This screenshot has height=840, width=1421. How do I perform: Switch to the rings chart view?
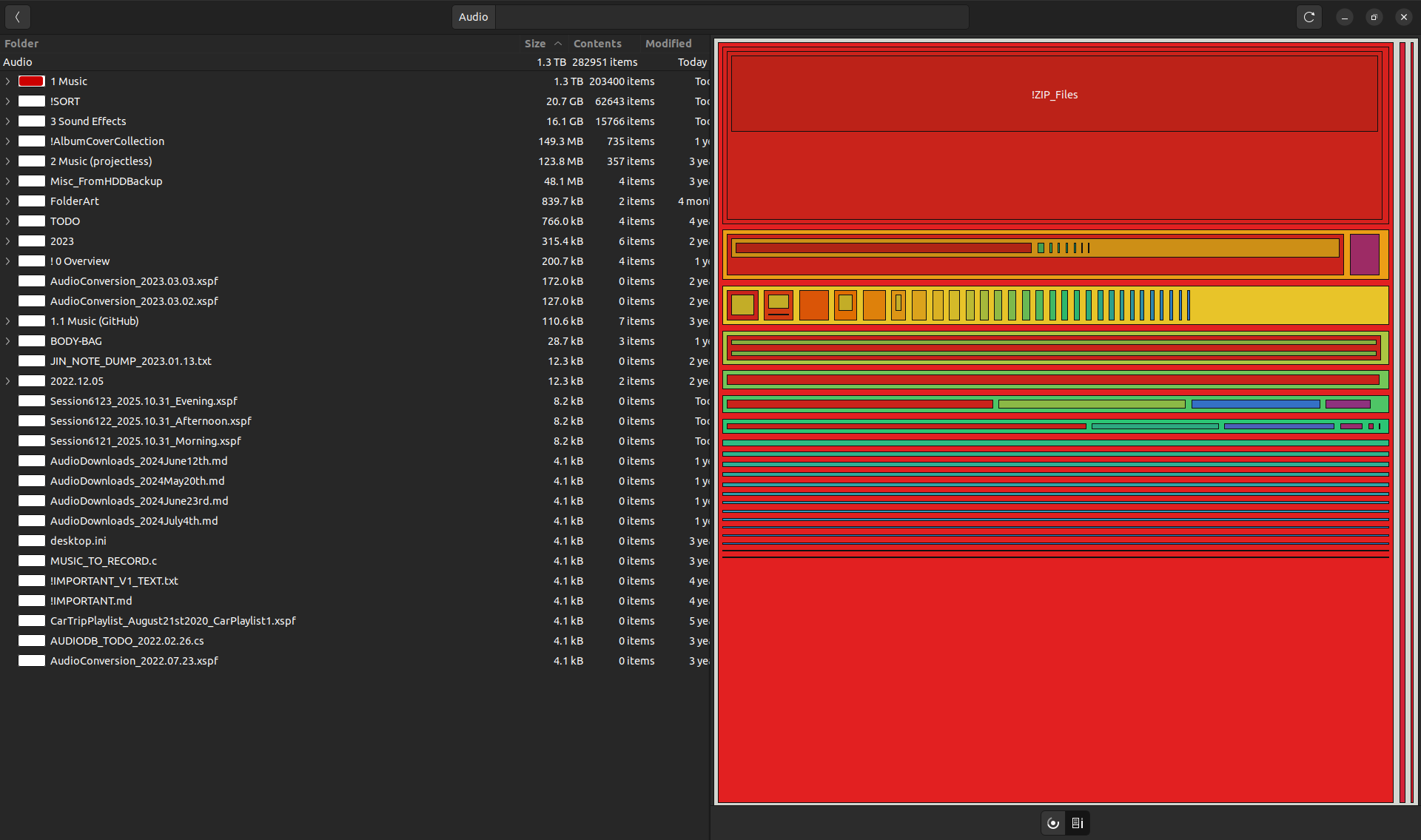[x=1053, y=823]
